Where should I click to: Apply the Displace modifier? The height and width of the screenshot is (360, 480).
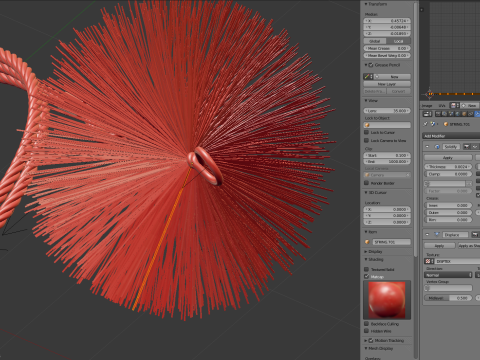click(x=439, y=246)
